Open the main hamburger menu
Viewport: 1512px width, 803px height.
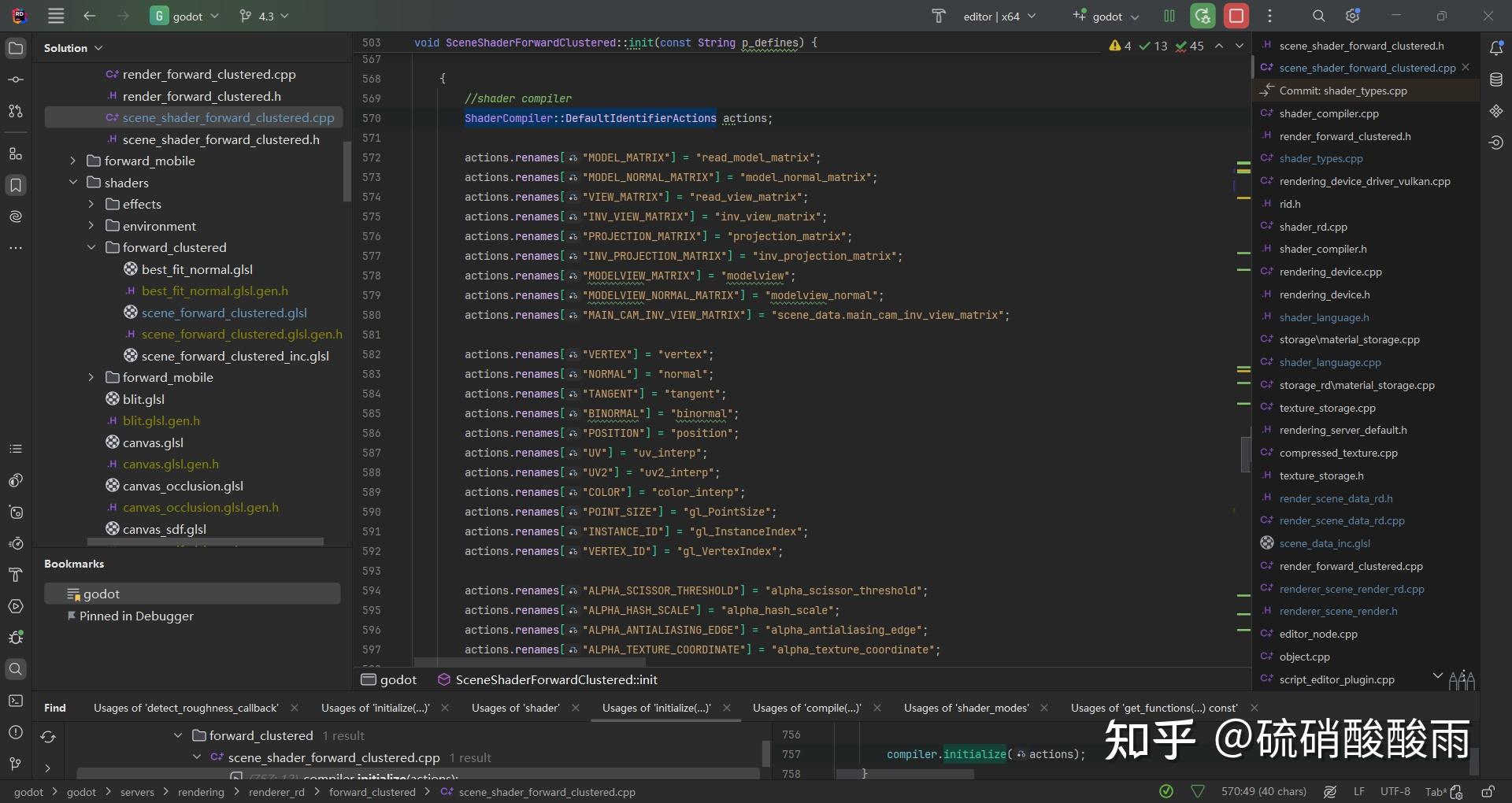click(x=55, y=16)
